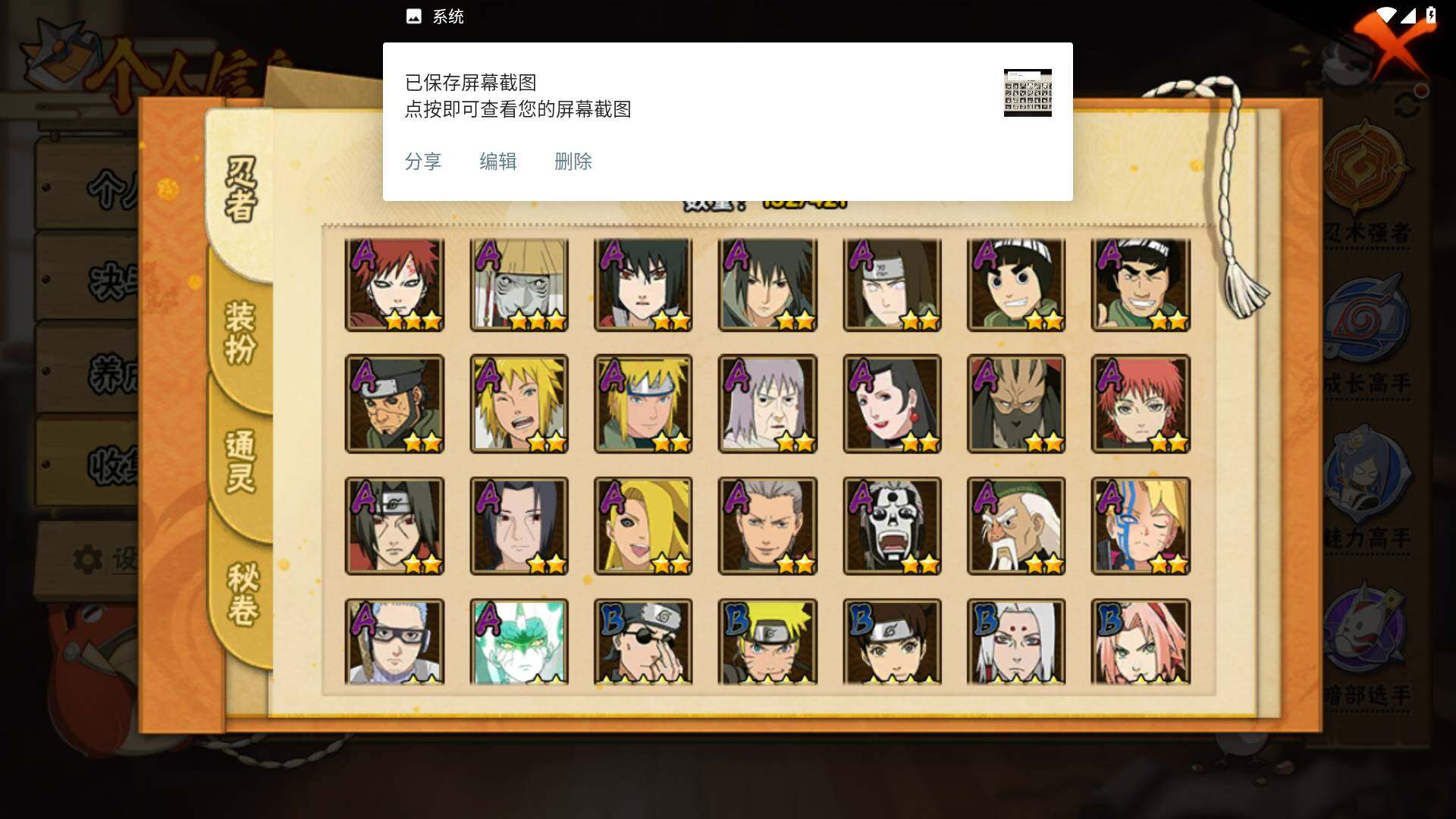Tap 删除 in screenshot notification
Viewport: 1456px width, 819px height.
coord(573,162)
